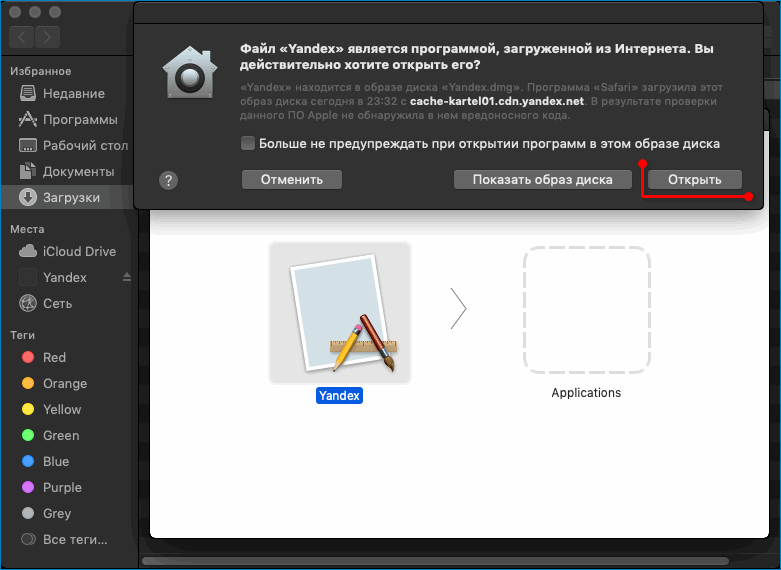
Task: Open Документы in the sidebar
Action: click(68, 171)
